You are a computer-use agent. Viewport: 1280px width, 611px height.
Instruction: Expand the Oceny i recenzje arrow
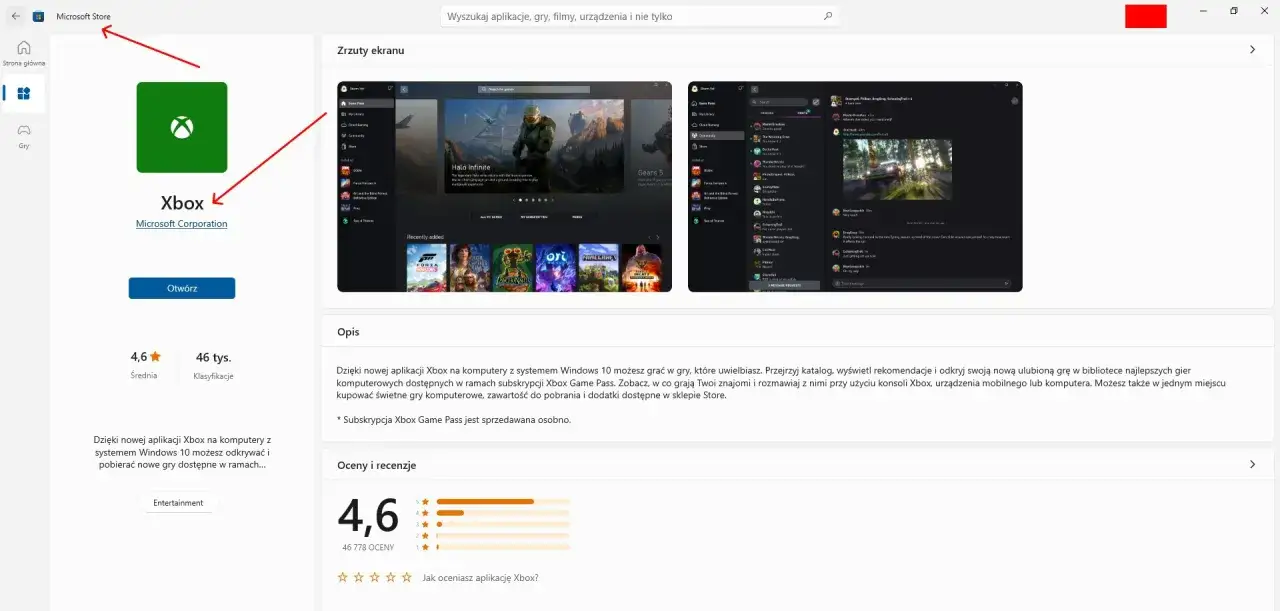tap(1253, 465)
